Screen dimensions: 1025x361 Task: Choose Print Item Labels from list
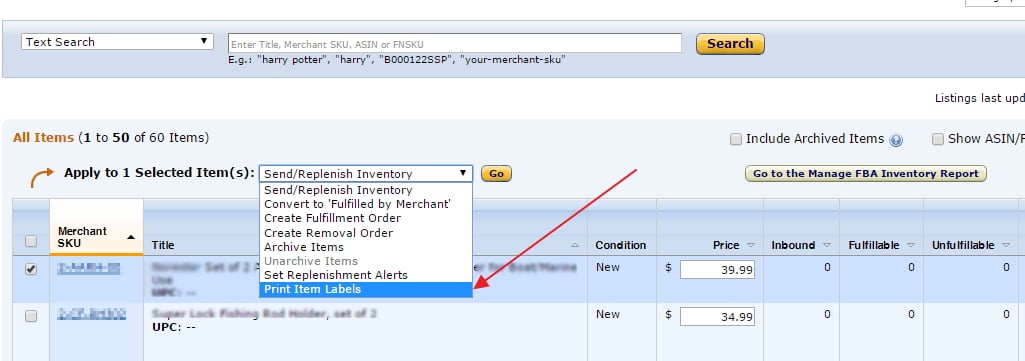[366, 289]
